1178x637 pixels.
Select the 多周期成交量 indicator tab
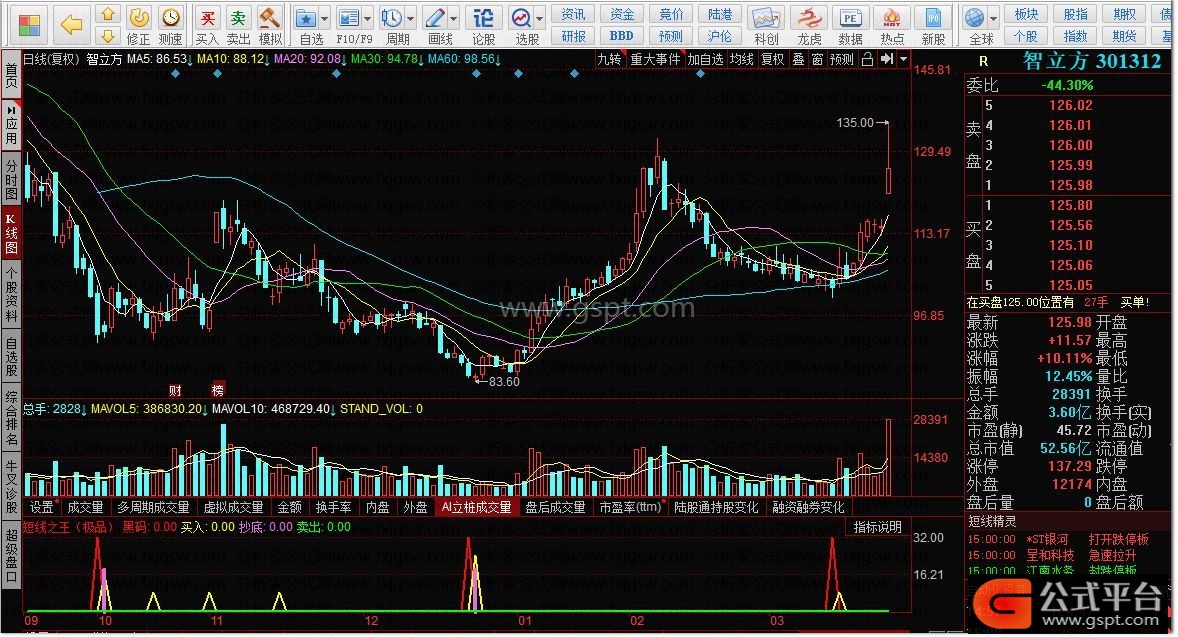153,508
